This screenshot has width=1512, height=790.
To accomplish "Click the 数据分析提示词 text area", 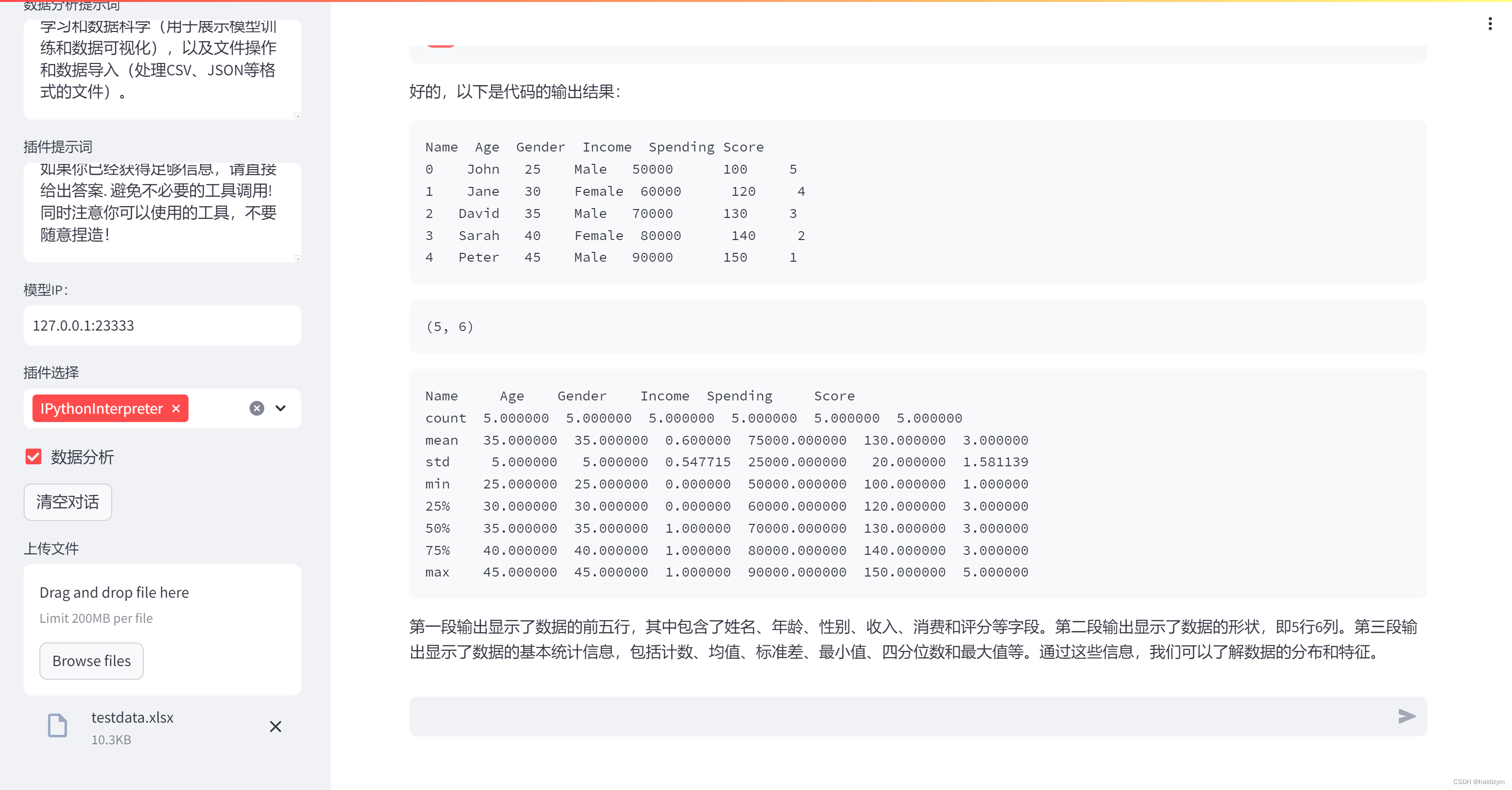I will pos(162,69).
